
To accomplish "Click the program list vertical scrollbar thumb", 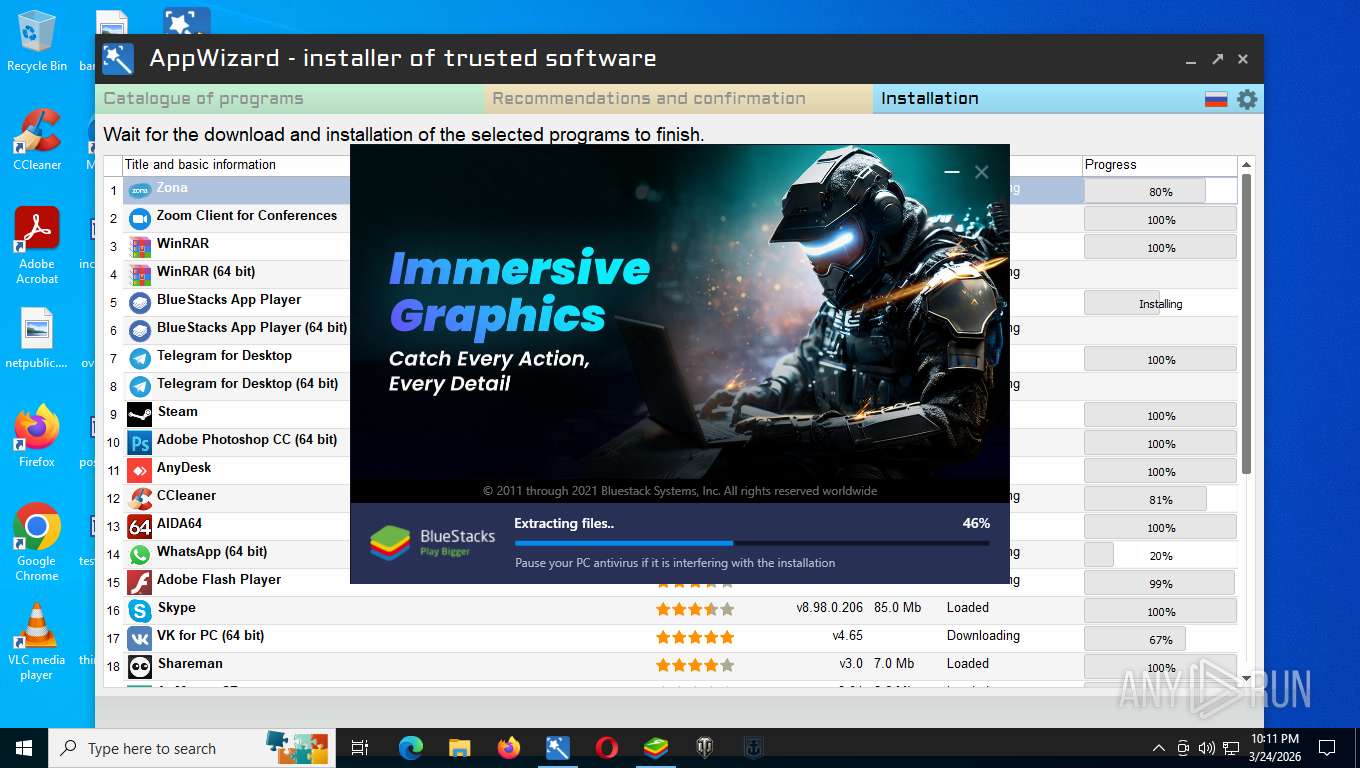I will pyautogui.click(x=1246, y=324).
